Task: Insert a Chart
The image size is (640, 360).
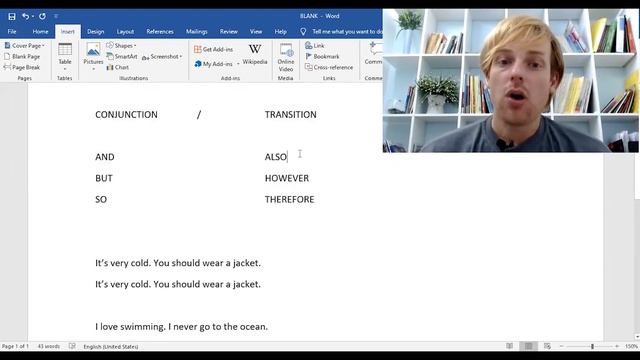Action: pos(118,67)
